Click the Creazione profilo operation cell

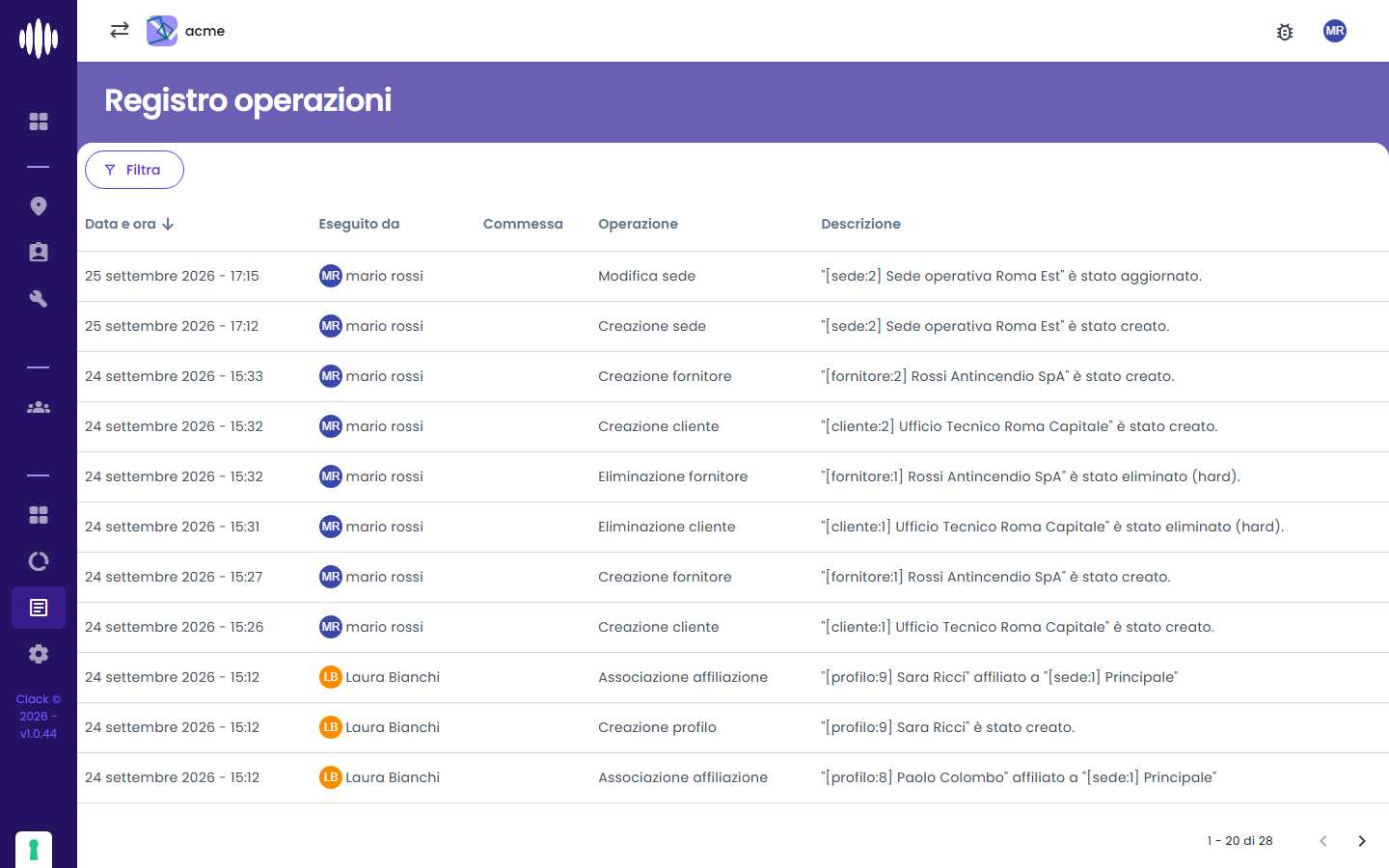pos(657,727)
